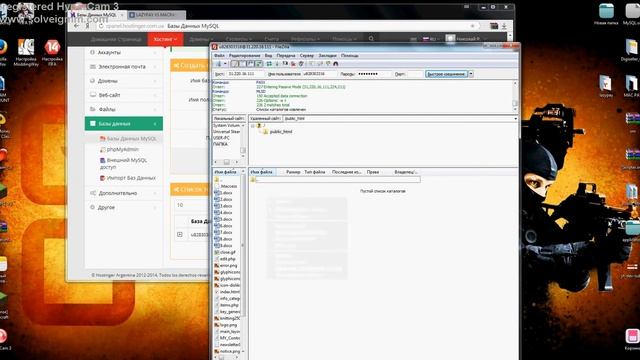
Task: Open the Передача menu in FileZilla
Action: pos(286,56)
